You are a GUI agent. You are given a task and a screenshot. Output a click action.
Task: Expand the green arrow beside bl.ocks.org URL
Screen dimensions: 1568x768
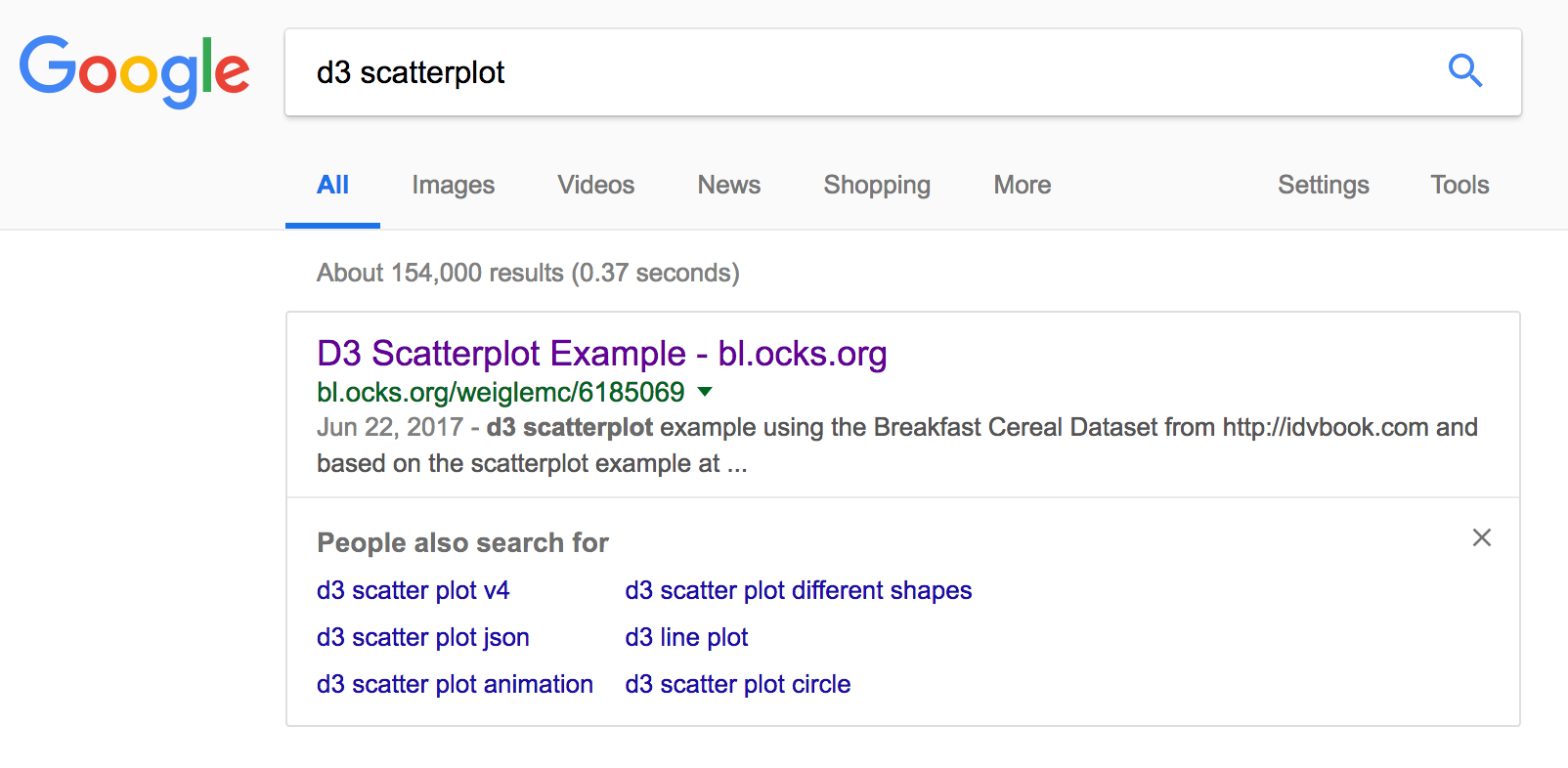tap(705, 392)
